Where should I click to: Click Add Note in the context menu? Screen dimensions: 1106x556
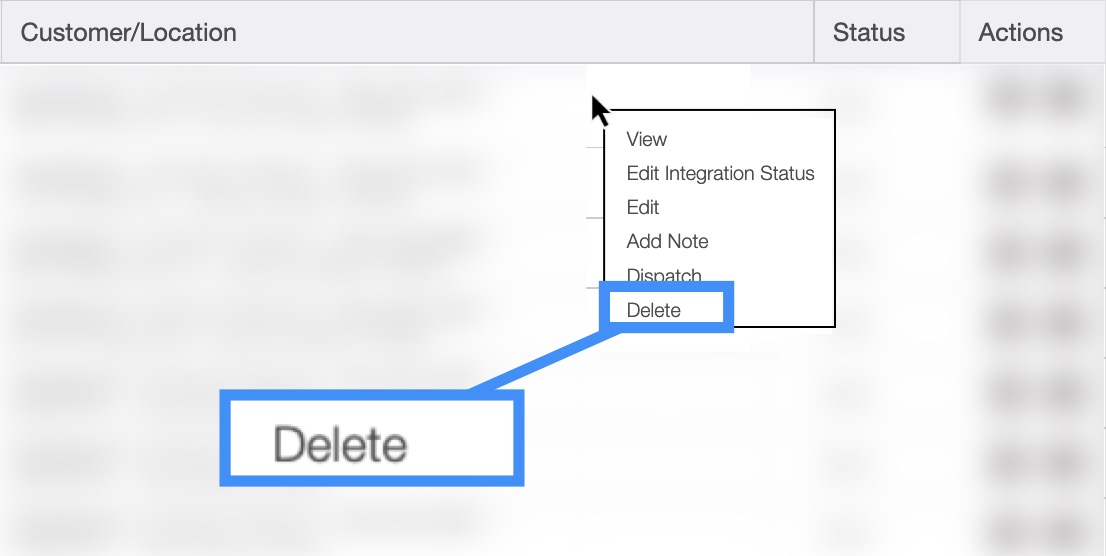pos(667,242)
